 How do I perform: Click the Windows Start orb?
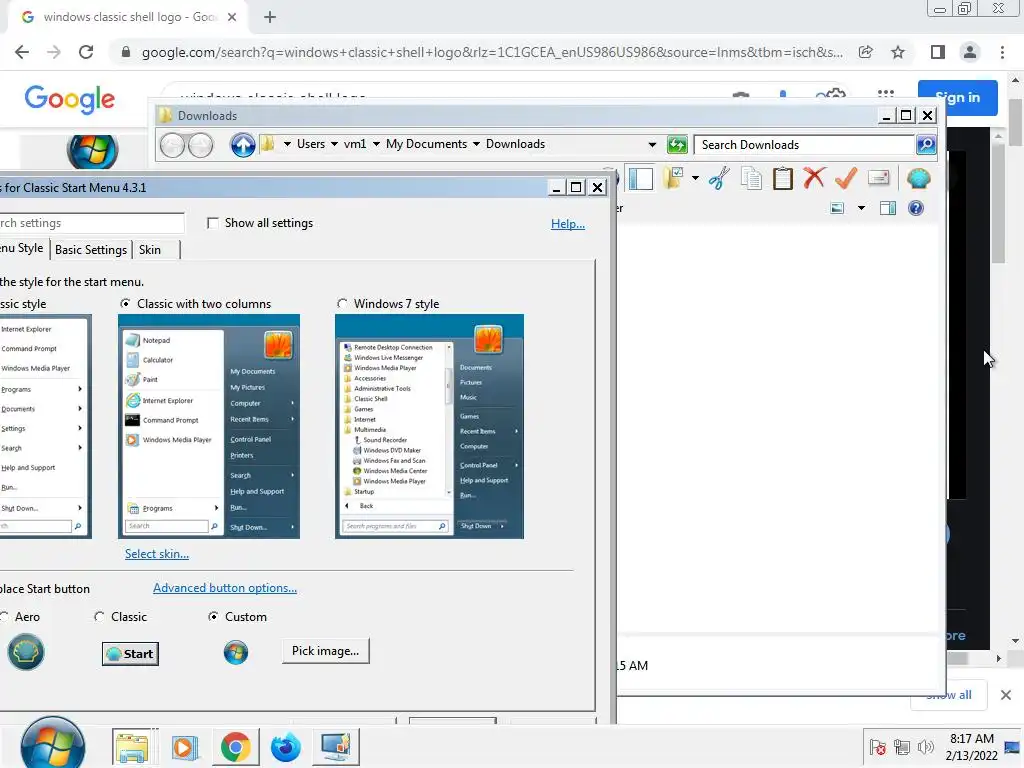pos(52,744)
